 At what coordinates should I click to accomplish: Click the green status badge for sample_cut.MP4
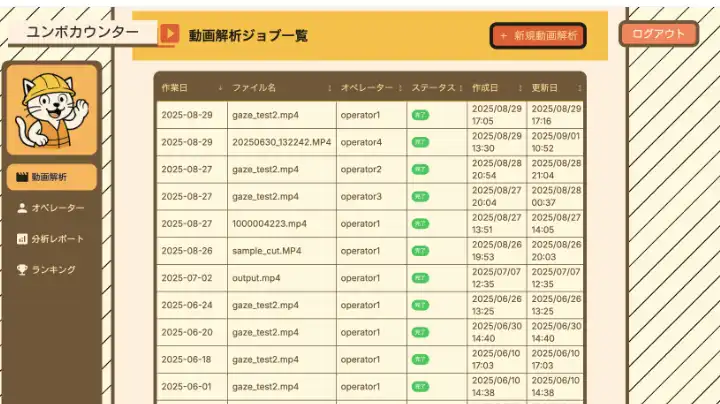pyautogui.click(x=420, y=250)
